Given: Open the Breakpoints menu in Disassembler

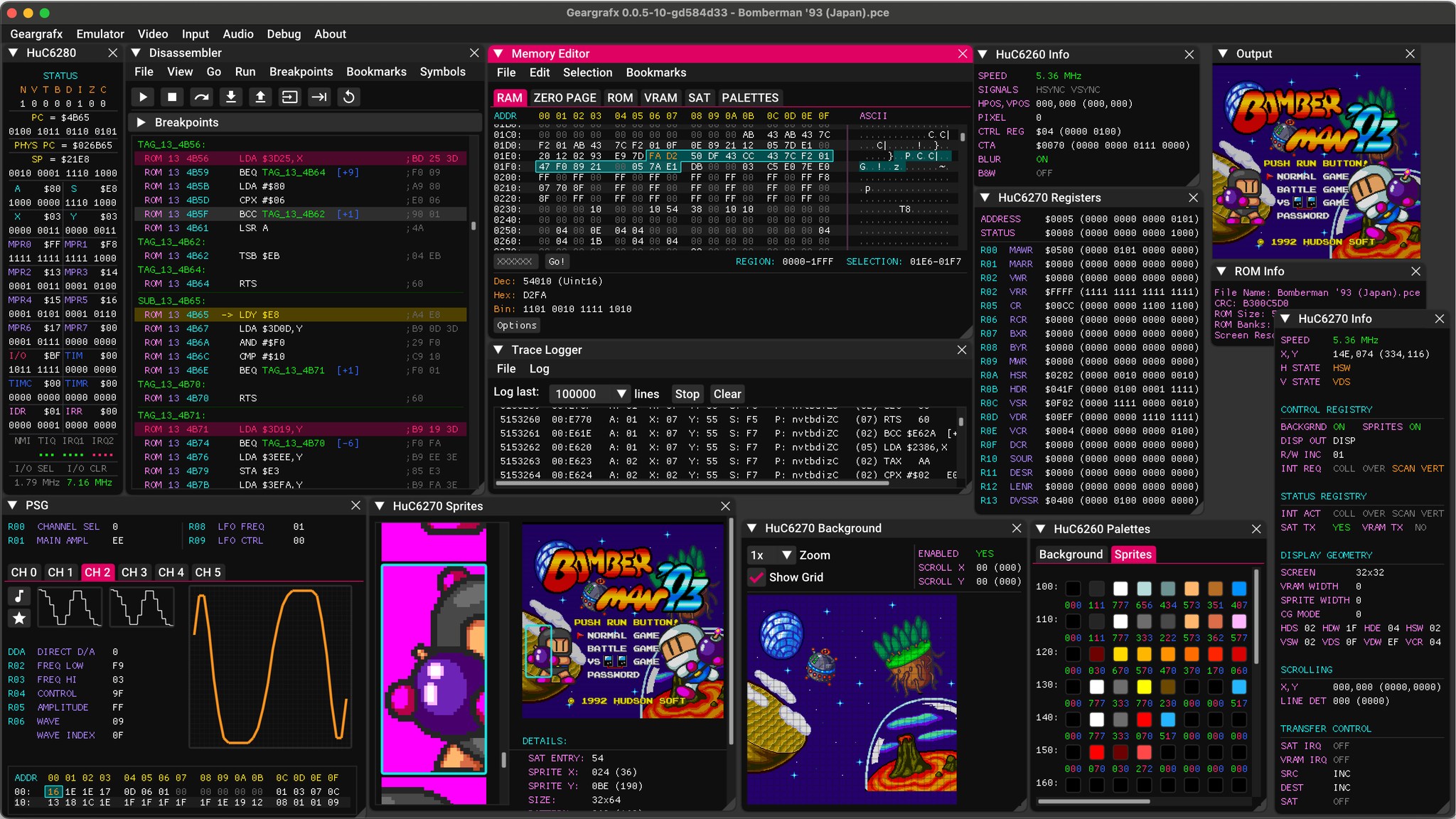Looking at the screenshot, I should coord(301,72).
